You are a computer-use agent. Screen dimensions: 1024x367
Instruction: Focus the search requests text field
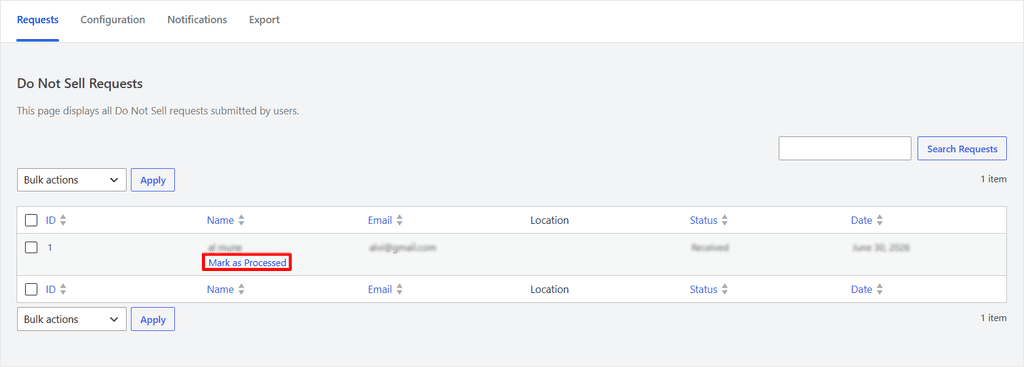point(844,148)
